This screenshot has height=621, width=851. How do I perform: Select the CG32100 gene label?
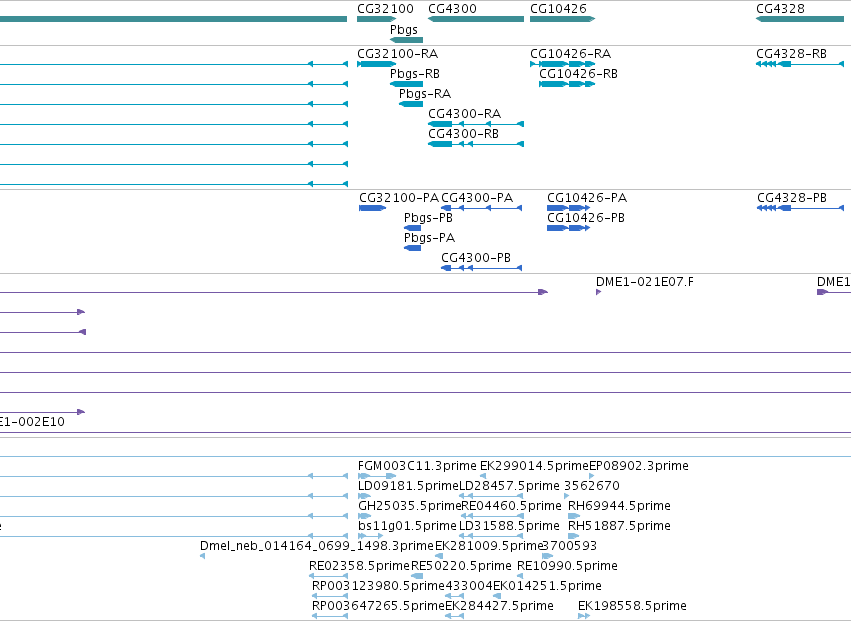click(x=385, y=9)
